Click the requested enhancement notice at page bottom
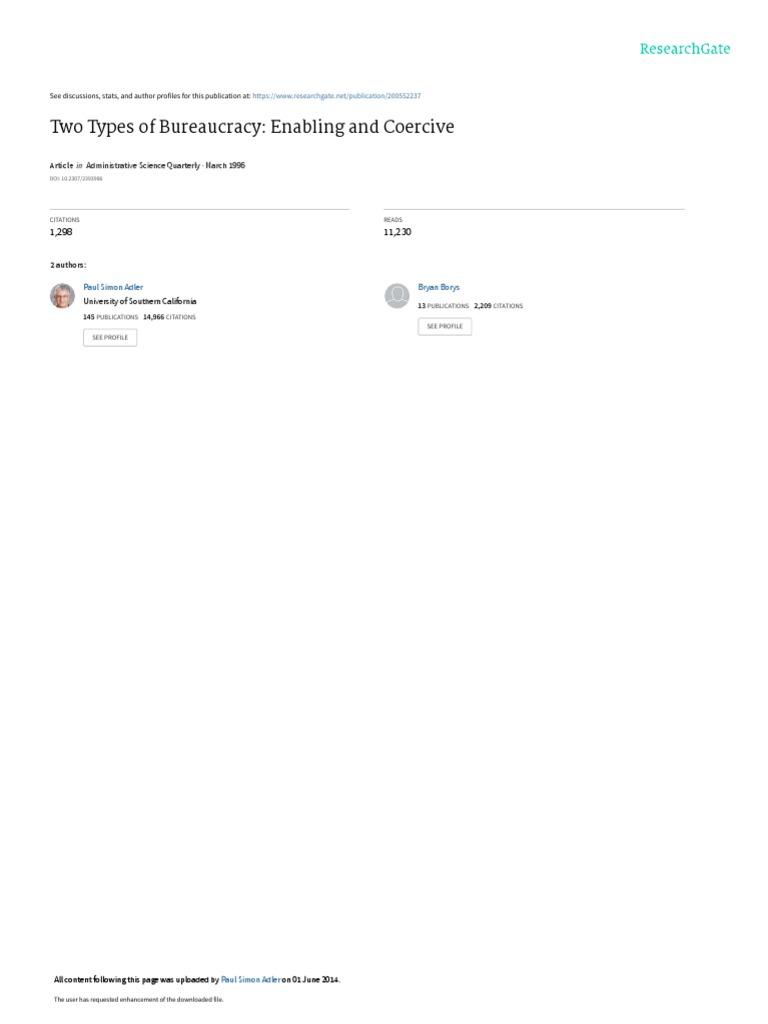This screenshot has width=768, height=1024. point(138,1000)
